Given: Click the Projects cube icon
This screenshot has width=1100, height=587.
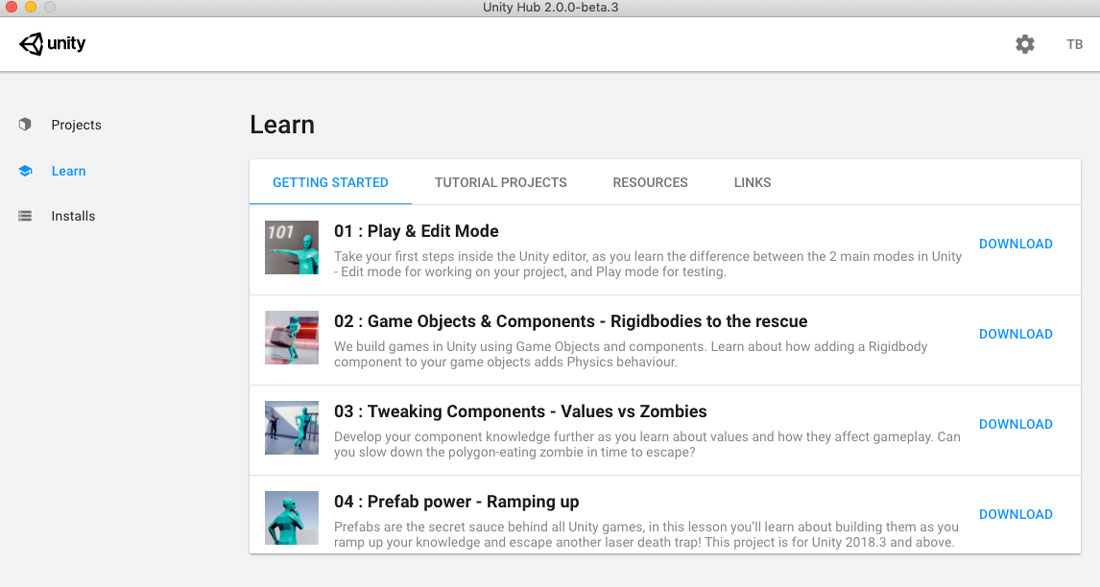Looking at the screenshot, I should [x=24, y=124].
